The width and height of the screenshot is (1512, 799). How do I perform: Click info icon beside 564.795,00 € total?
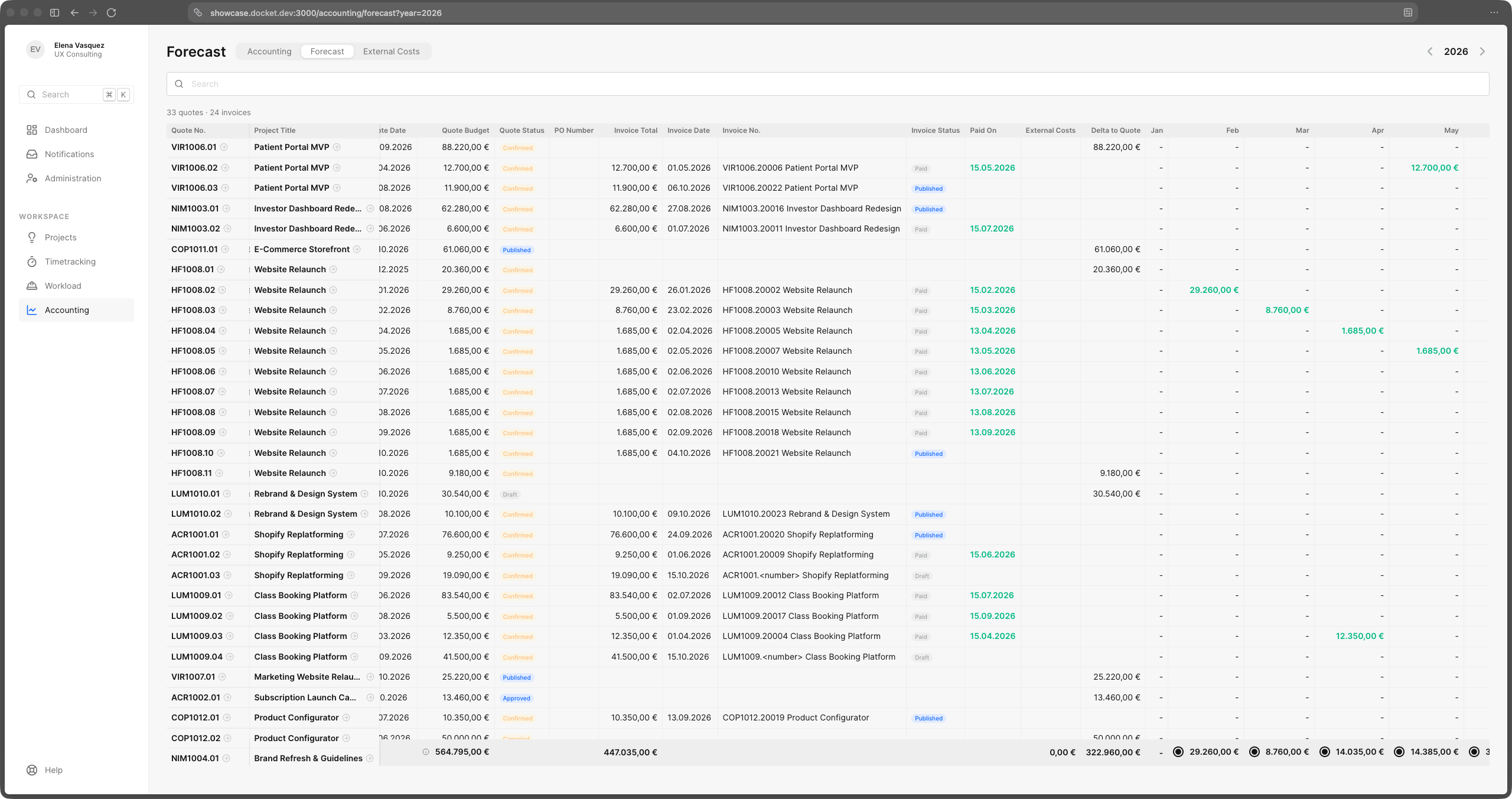pyautogui.click(x=426, y=752)
